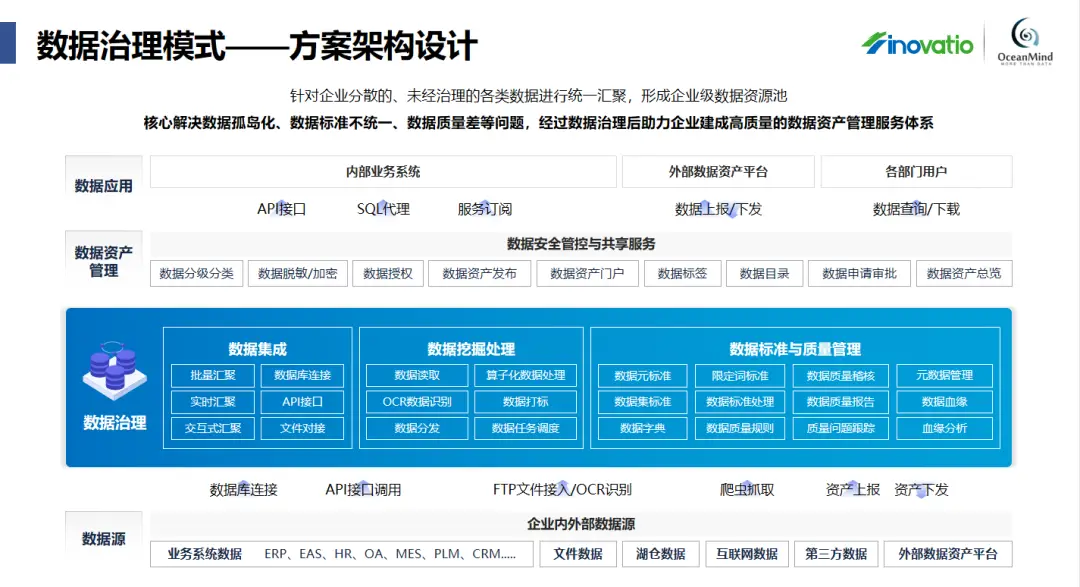Click the 数据集标准 cell

[x=643, y=402]
